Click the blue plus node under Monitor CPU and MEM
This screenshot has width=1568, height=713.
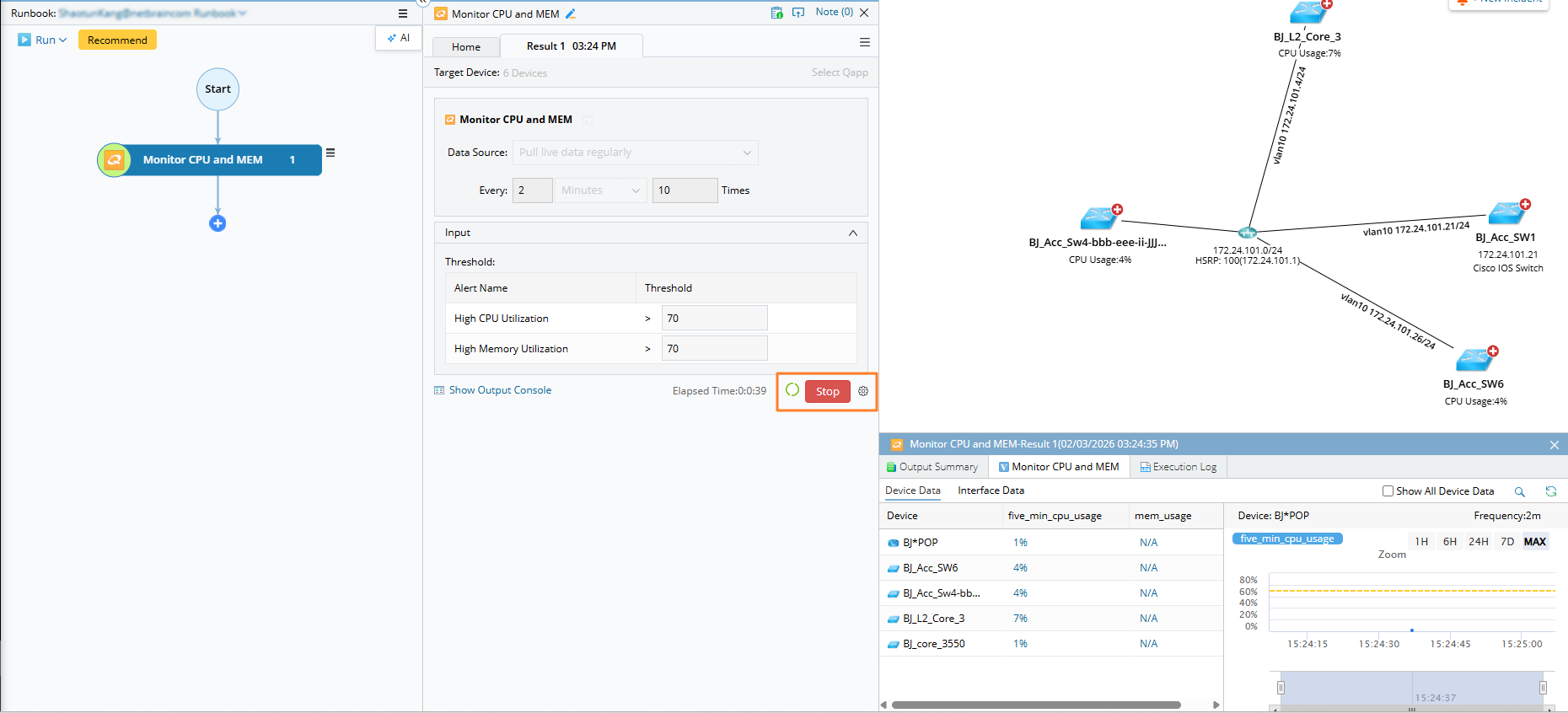pos(217,223)
